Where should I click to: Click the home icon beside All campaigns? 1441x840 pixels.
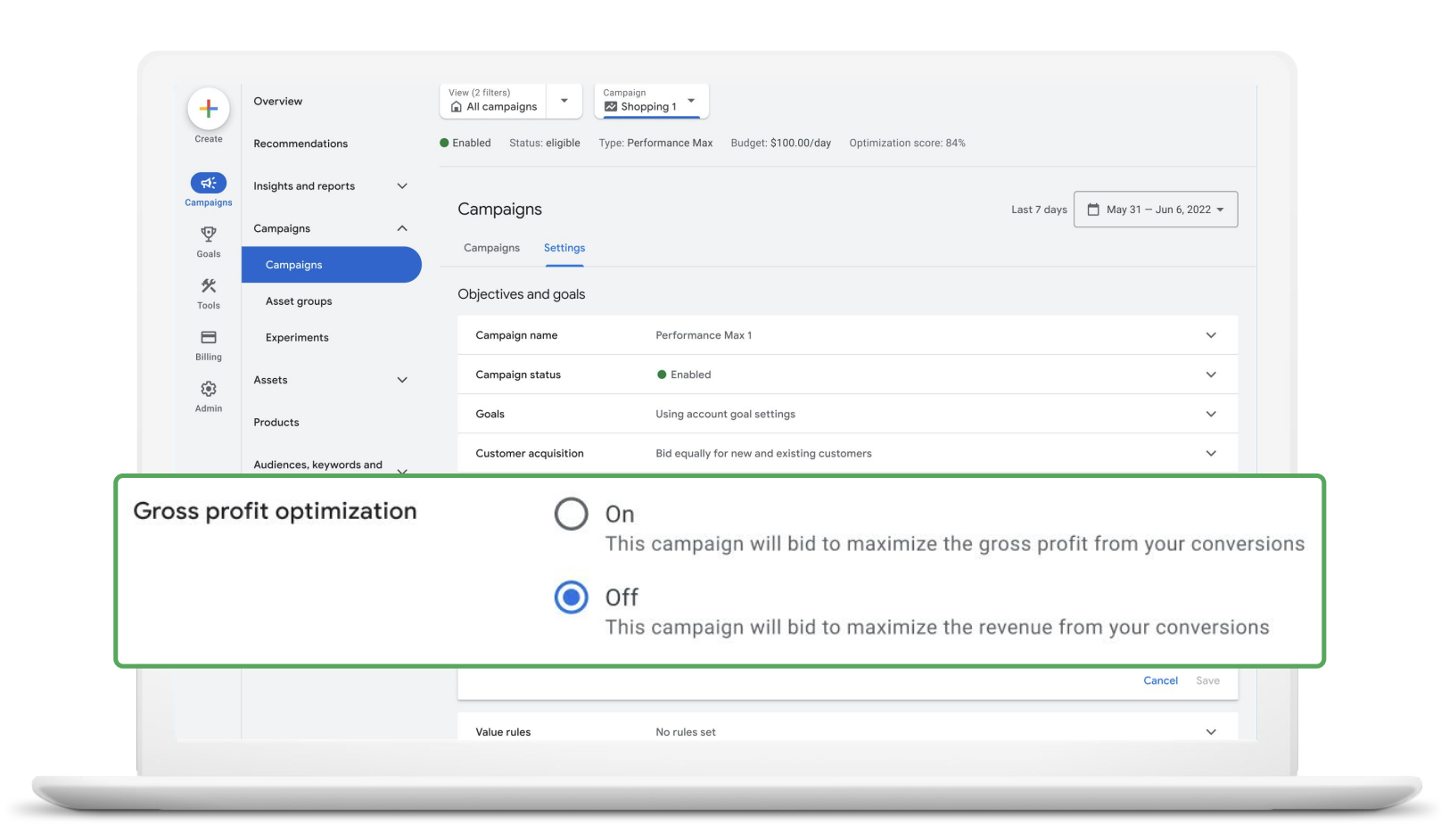click(x=457, y=107)
